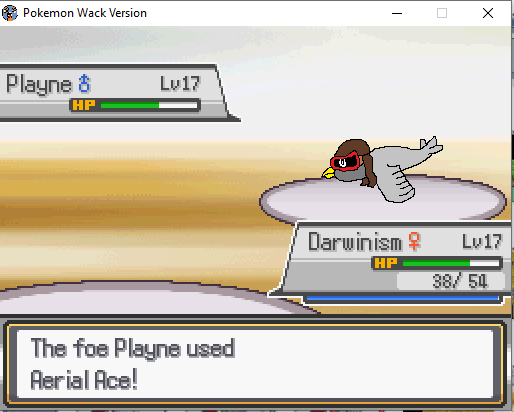514x412 pixels.
Task: Click the blue experience bar under Darwinism
Action: click(x=403, y=298)
